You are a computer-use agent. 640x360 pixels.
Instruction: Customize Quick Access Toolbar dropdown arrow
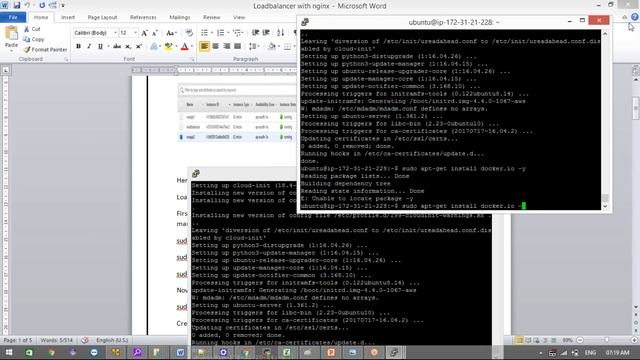tap(63, 5)
